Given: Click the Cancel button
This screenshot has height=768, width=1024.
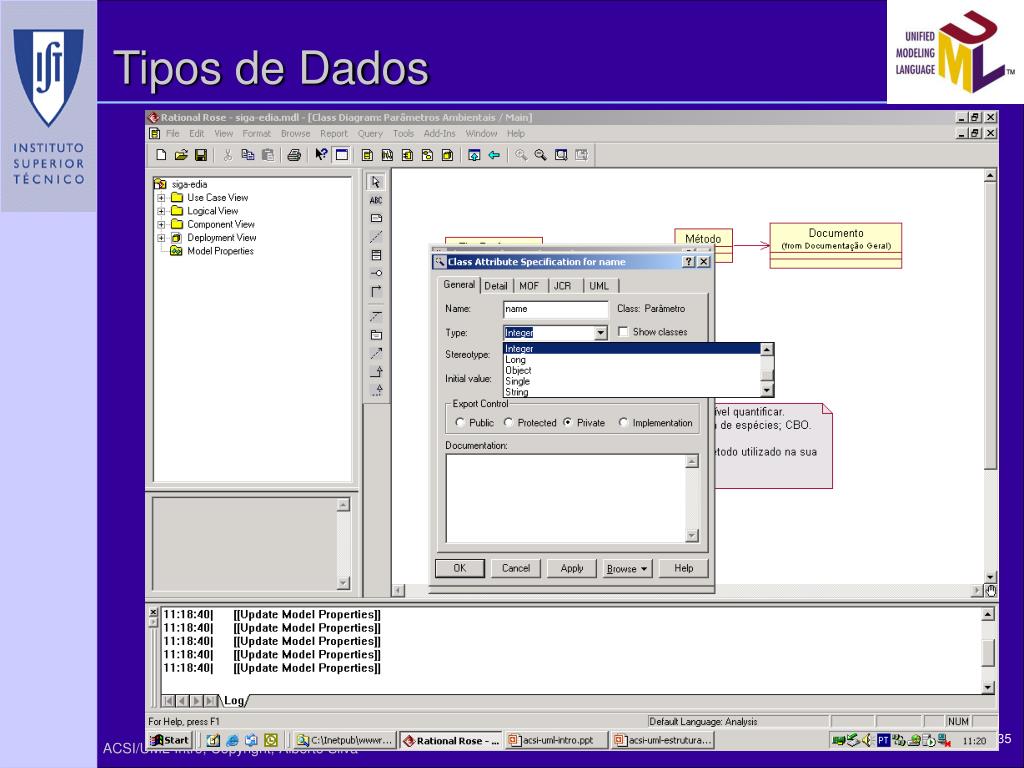Looking at the screenshot, I should click(516, 568).
